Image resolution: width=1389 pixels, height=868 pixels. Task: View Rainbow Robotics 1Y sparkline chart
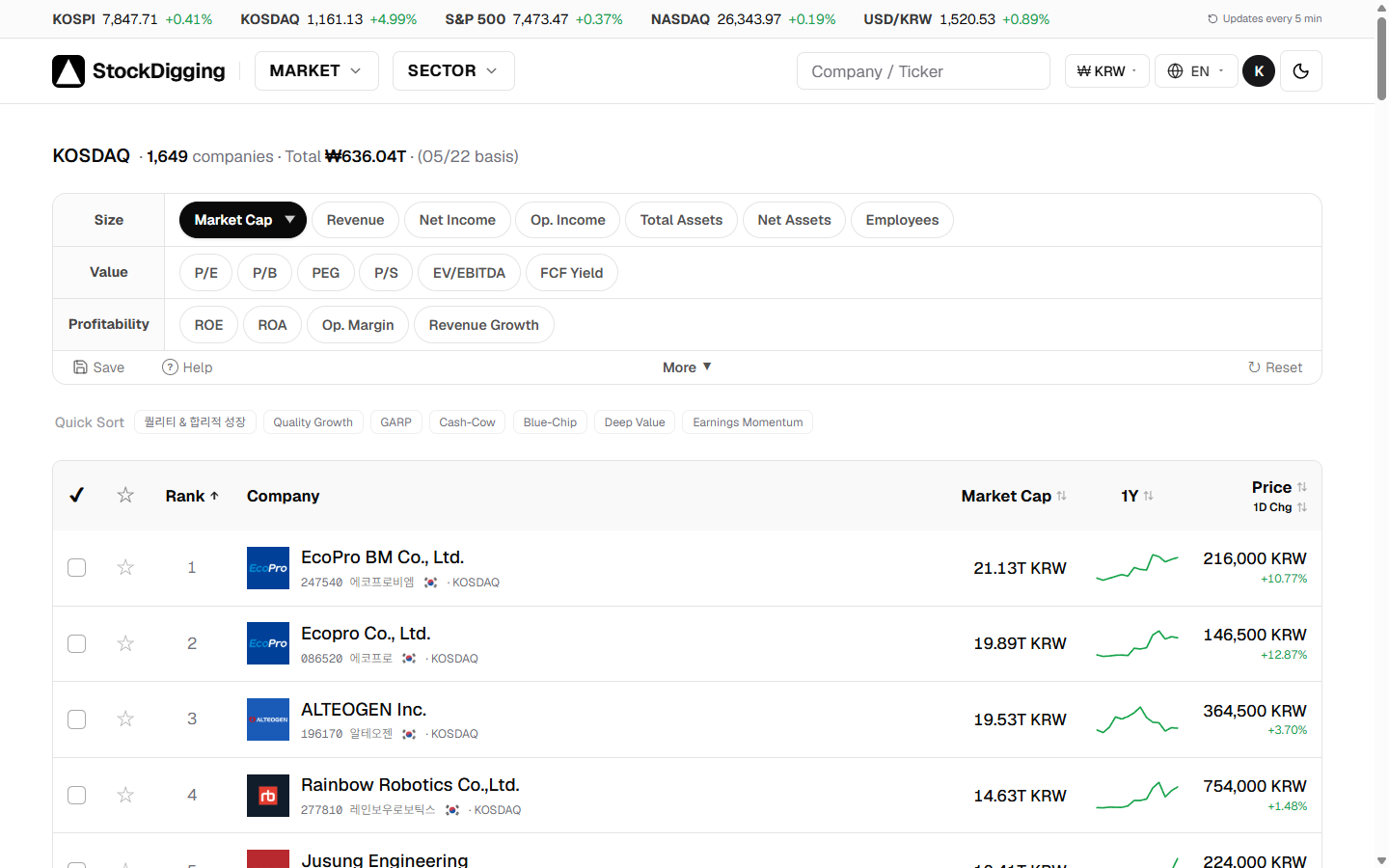[1137, 795]
